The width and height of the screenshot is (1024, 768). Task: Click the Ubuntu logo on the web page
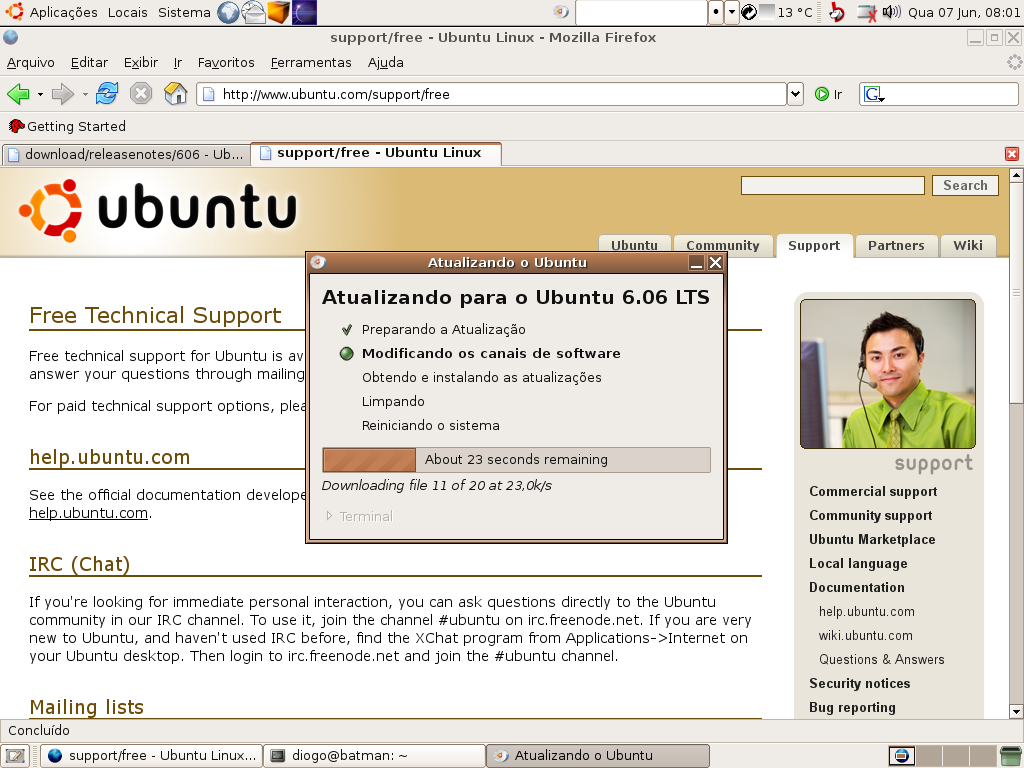(x=158, y=210)
